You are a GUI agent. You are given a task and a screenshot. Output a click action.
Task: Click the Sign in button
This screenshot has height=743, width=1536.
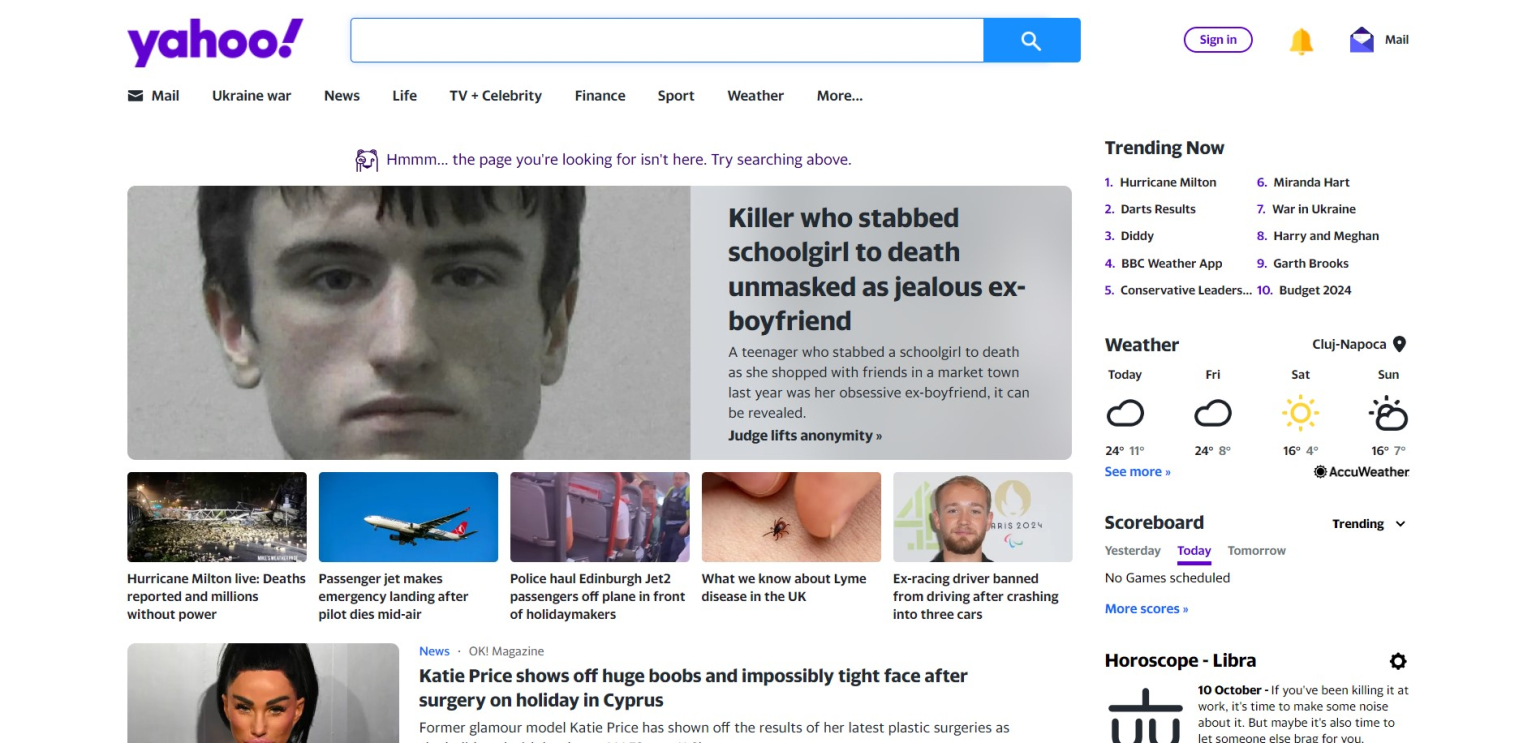tap(1218, 40)
